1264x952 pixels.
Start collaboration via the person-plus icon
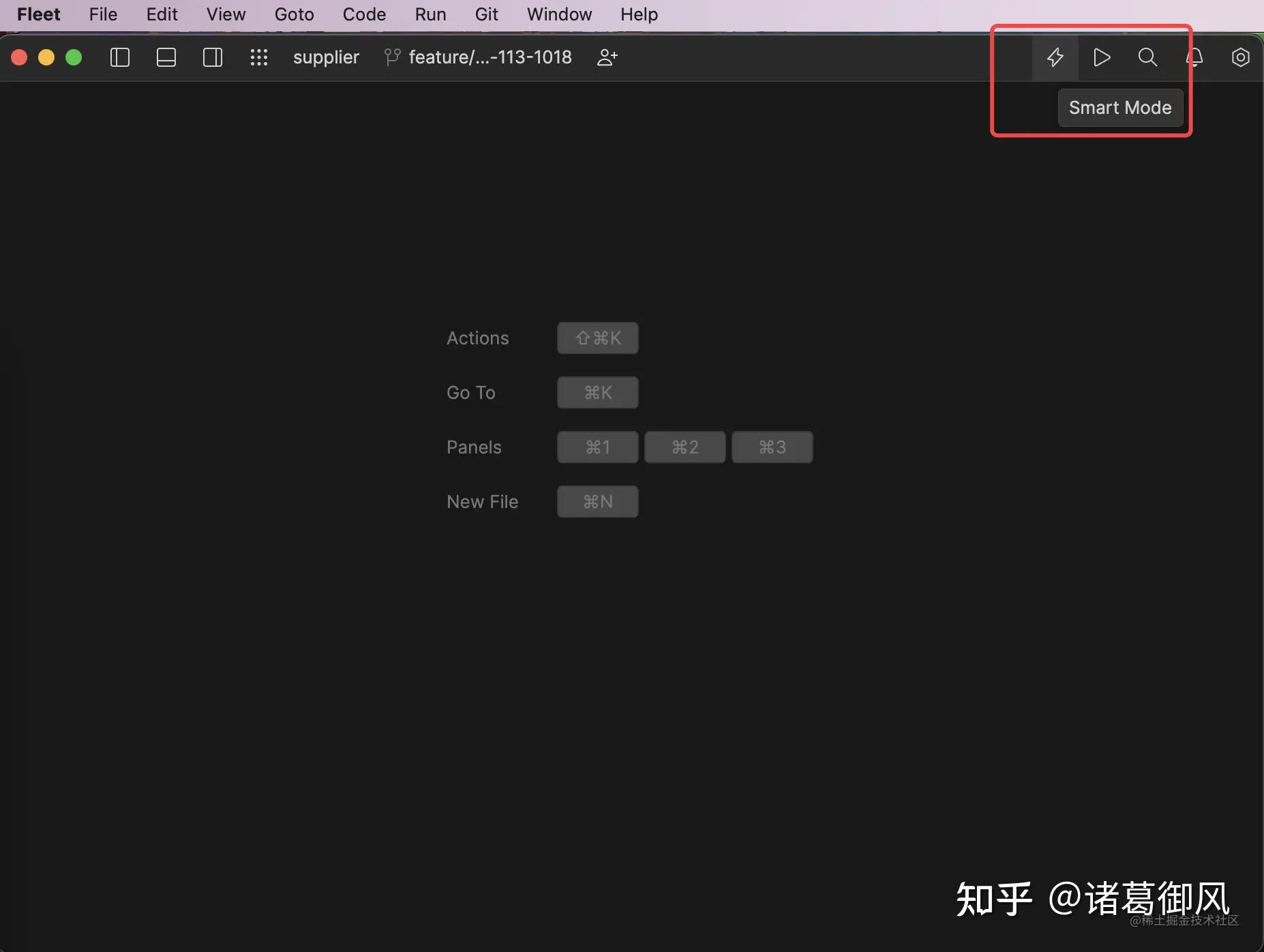point(606,57)
